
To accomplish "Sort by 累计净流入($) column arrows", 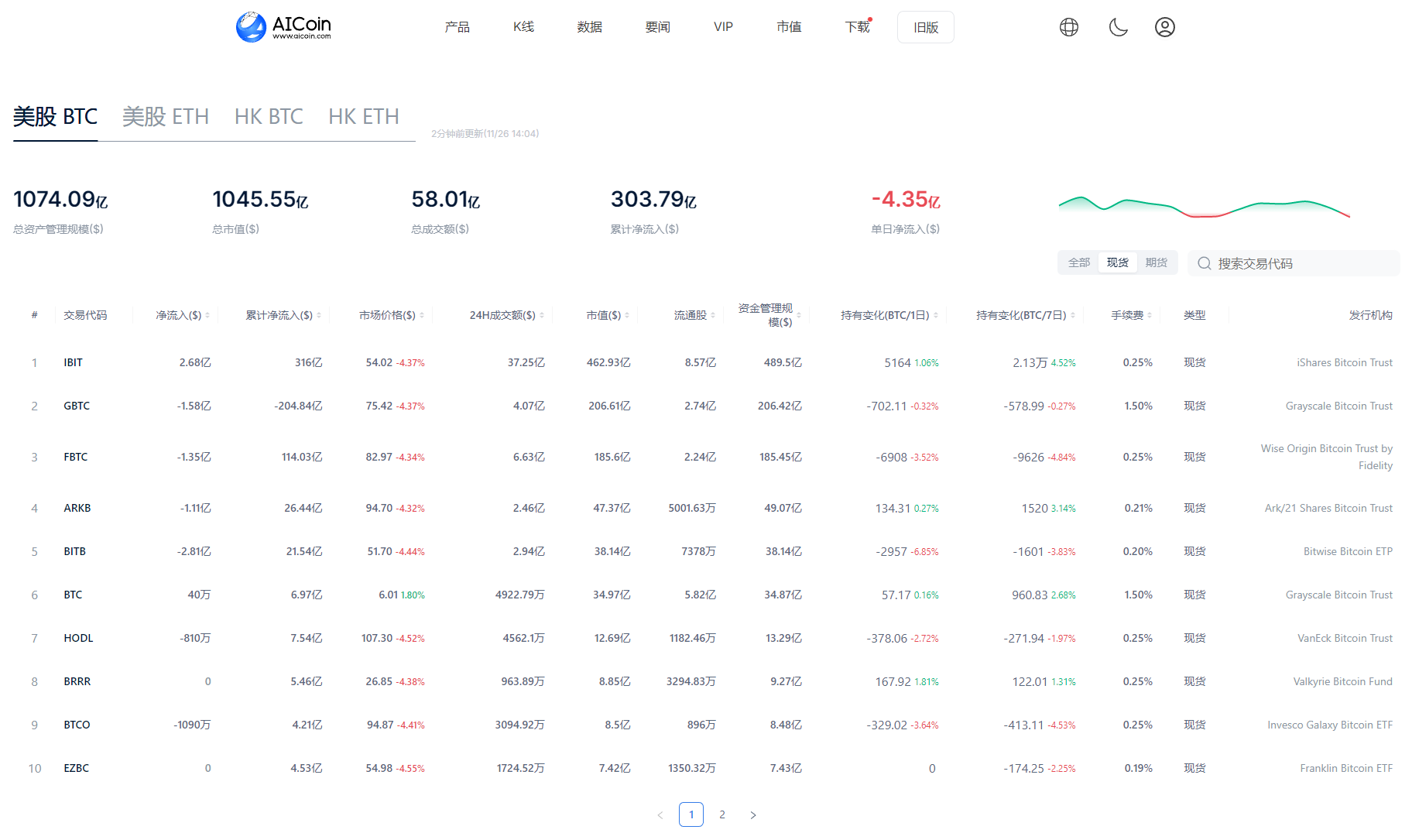I will [319, 315].
